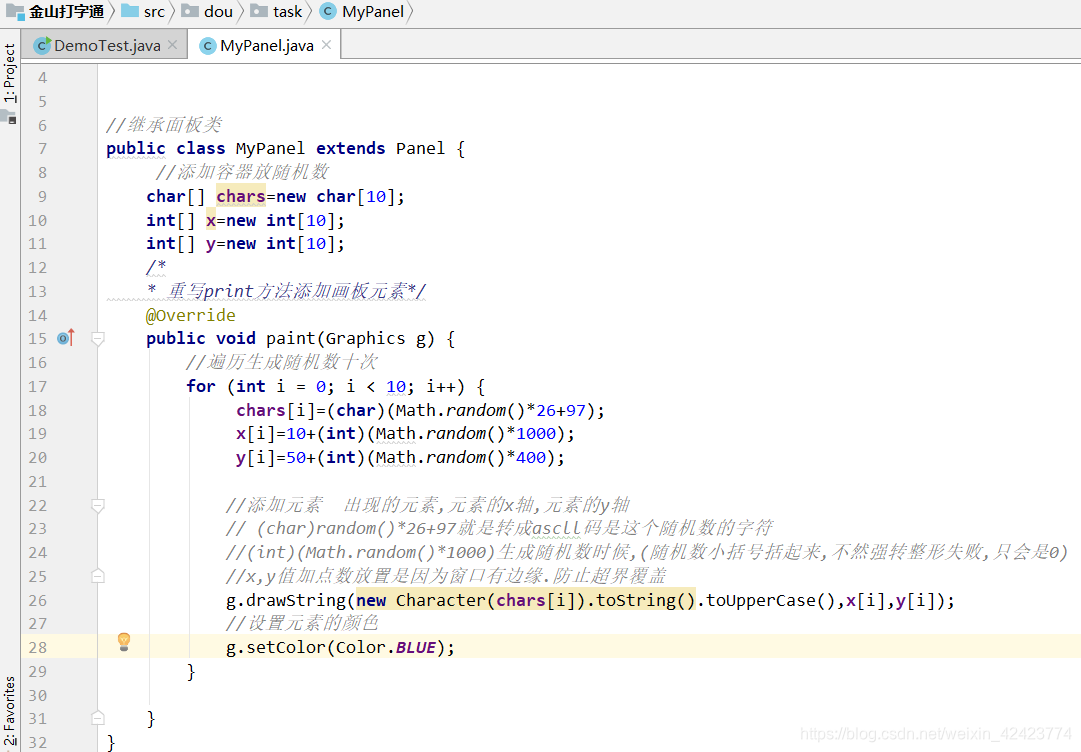Click line number 17 in the gutter
Viewport: 1081px width, 752px height.
click(x=37, y=387)
